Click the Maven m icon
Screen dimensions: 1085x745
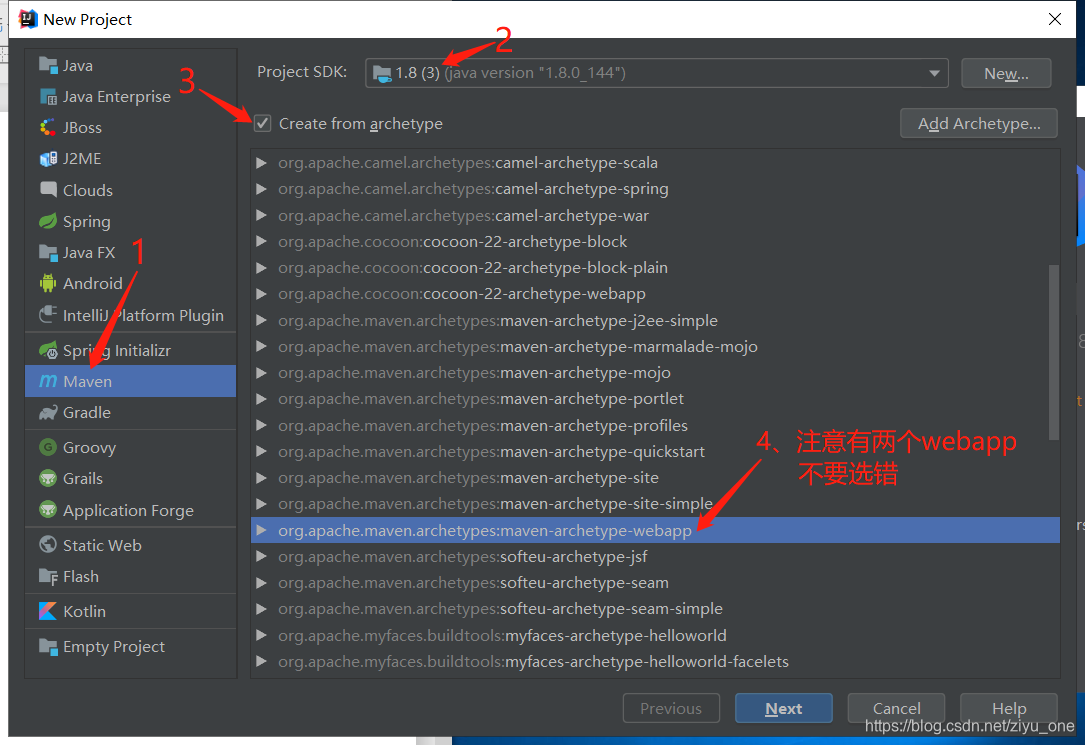click(48, 381)
